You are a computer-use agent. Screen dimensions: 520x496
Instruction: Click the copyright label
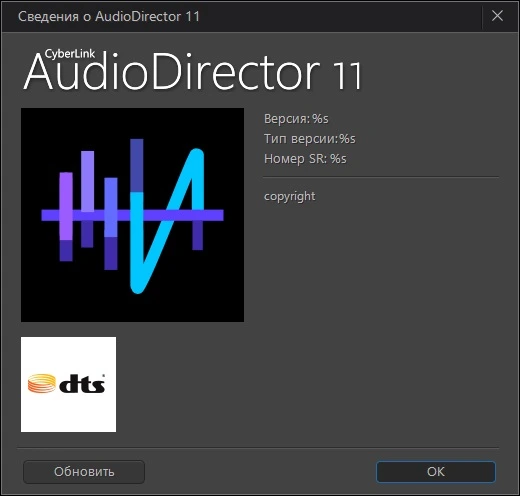289,196
